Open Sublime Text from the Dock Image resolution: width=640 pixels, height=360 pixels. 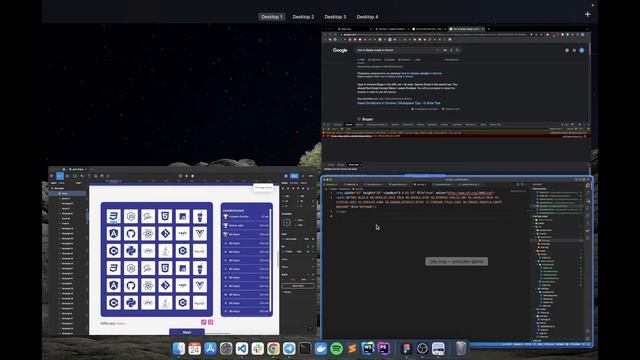tap(352, 349)
